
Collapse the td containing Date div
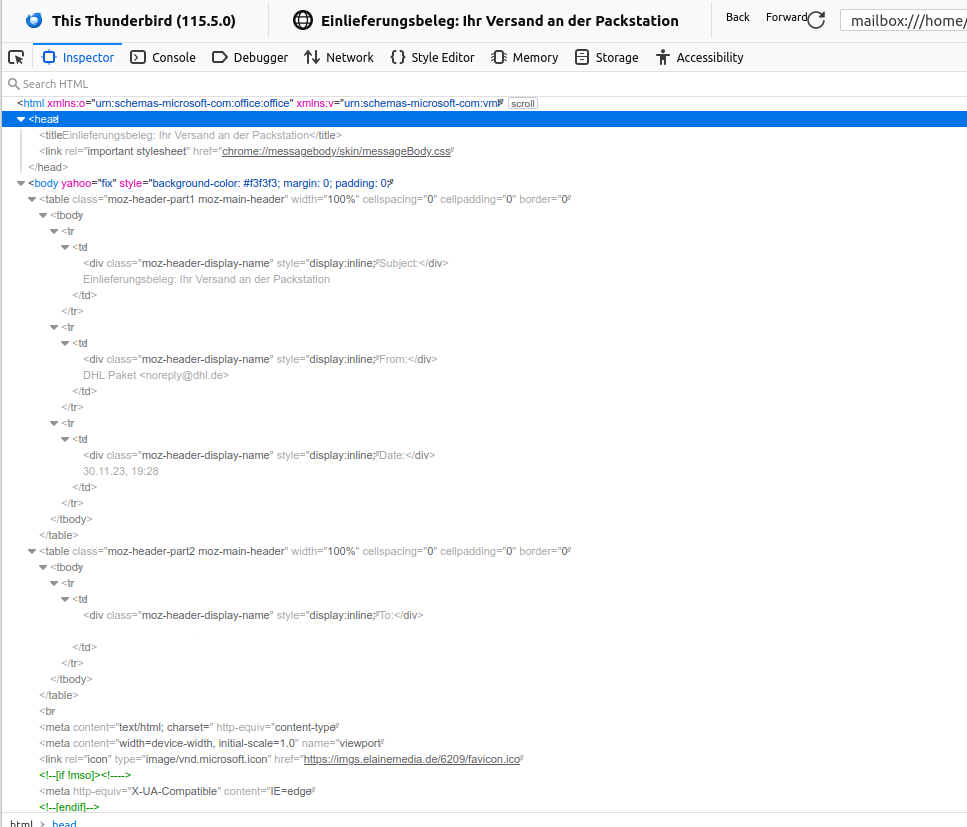(x=65, y=439)
